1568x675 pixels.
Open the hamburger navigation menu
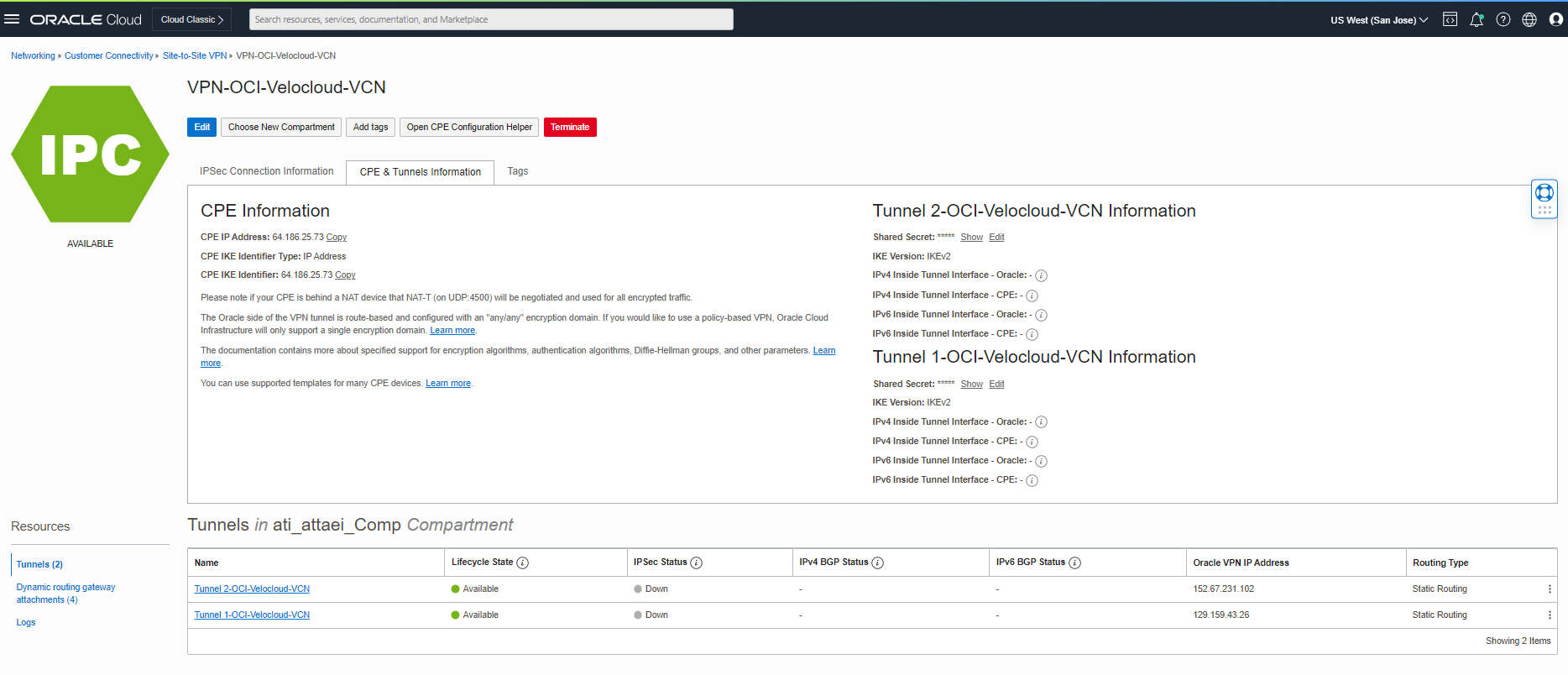pyautogui.click(x=12, y=19)
